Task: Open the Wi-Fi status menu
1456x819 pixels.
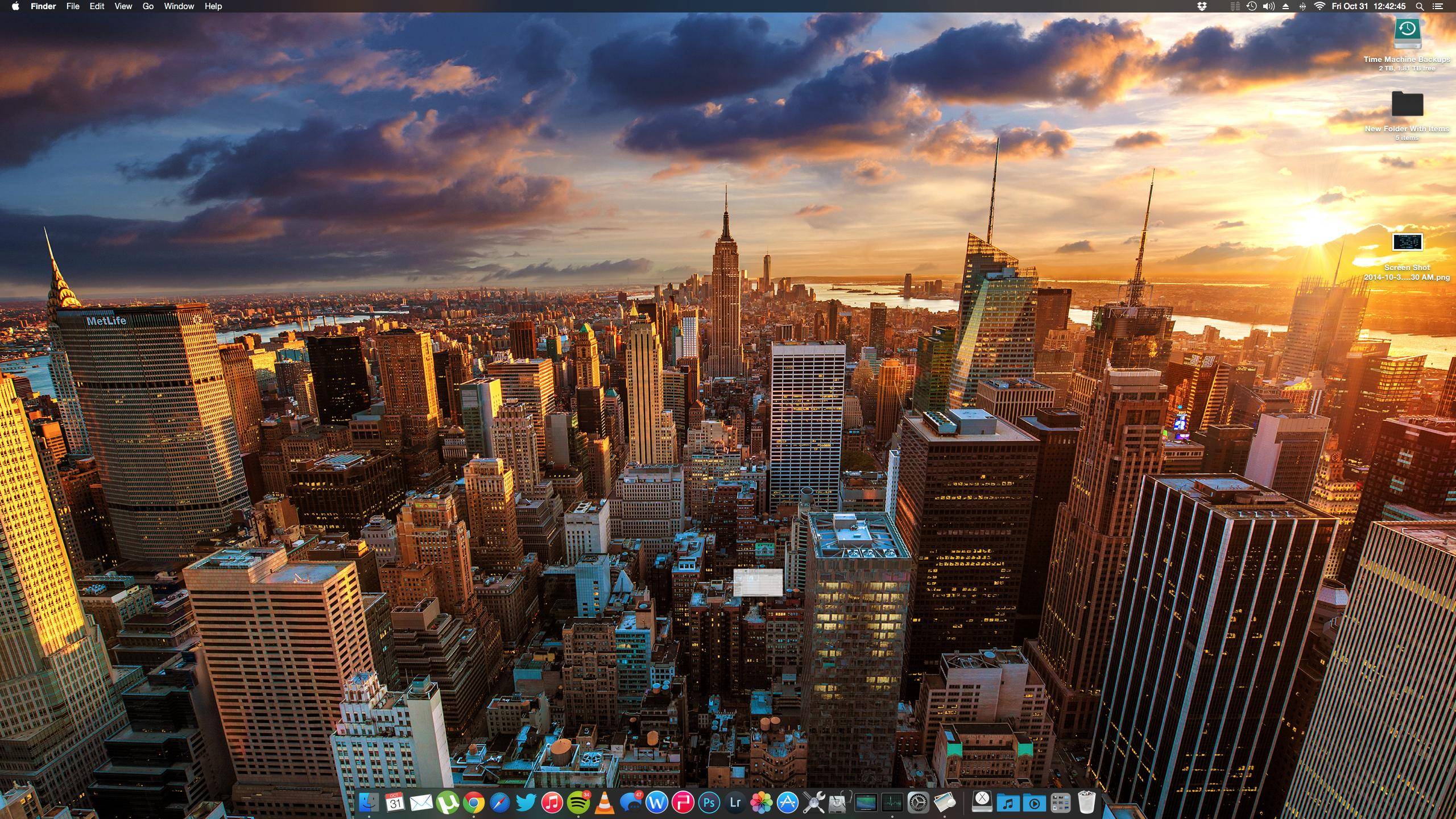Action: click(x=1319, y=6)
